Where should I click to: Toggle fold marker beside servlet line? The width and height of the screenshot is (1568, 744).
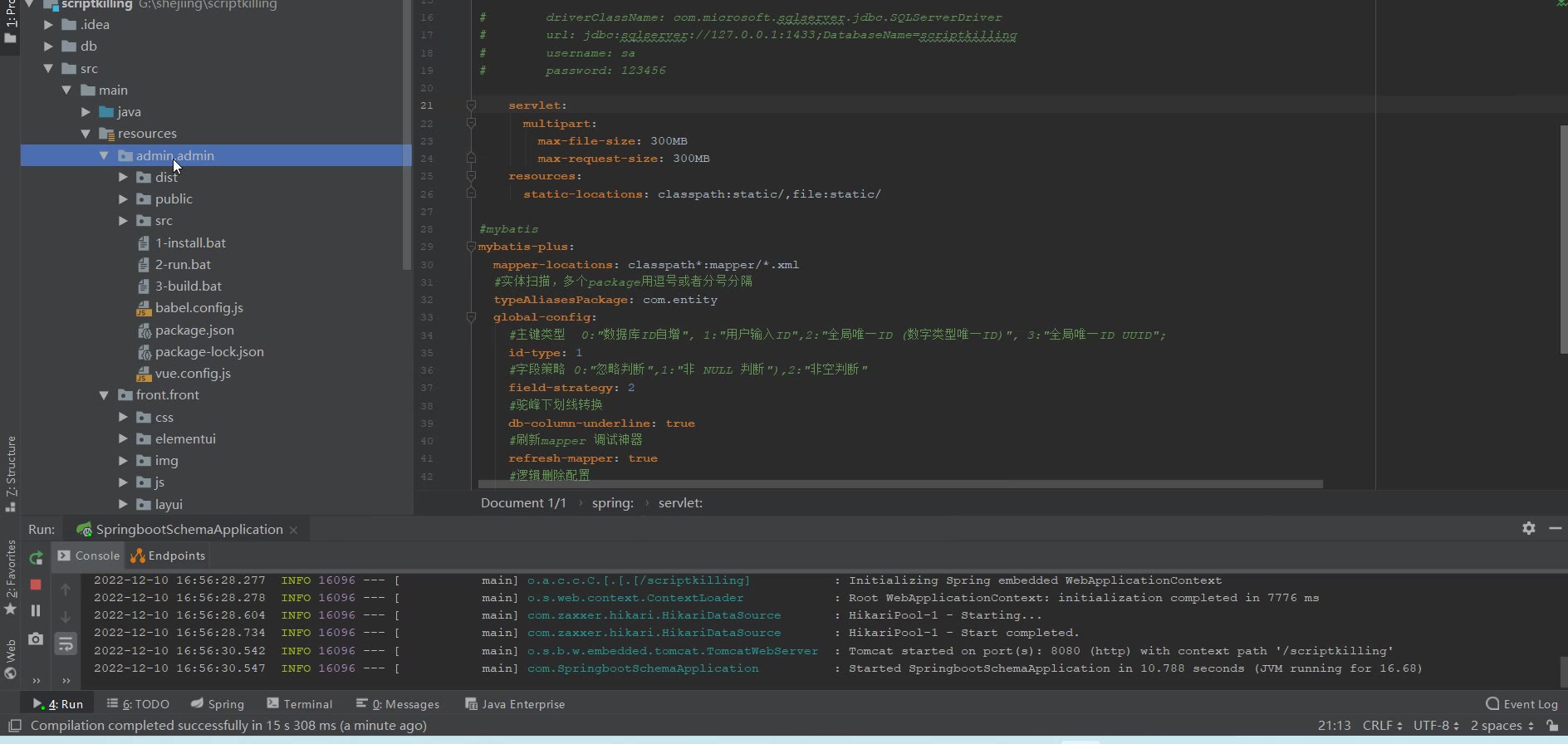pyautogui.click(x=471, y=105)
